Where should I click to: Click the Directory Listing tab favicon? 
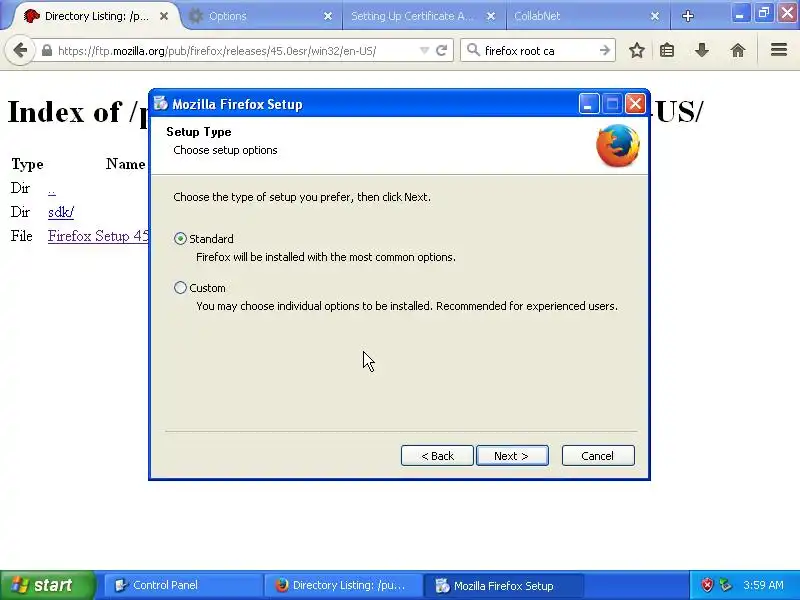point(32,16)
